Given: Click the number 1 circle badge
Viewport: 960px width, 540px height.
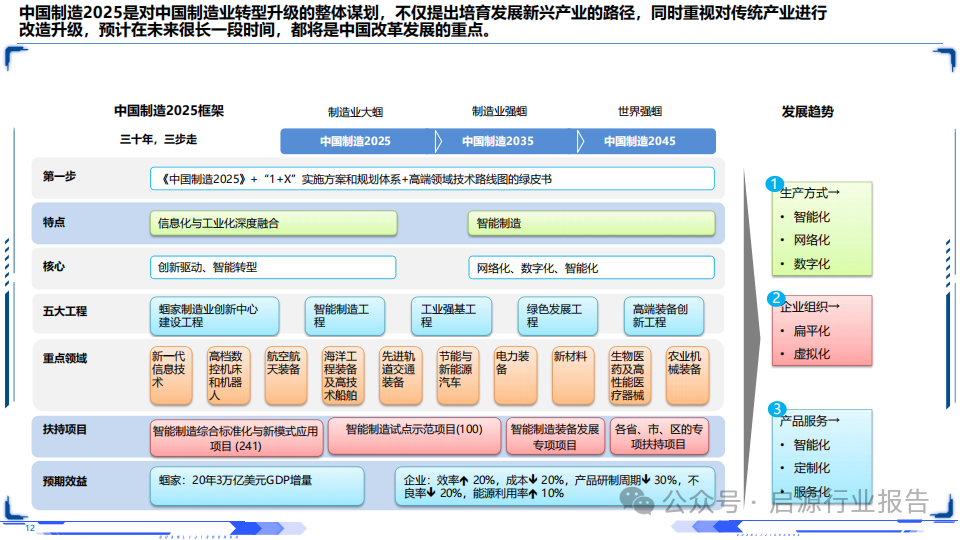Looking at the screenshot, I should tap(774, 184).
